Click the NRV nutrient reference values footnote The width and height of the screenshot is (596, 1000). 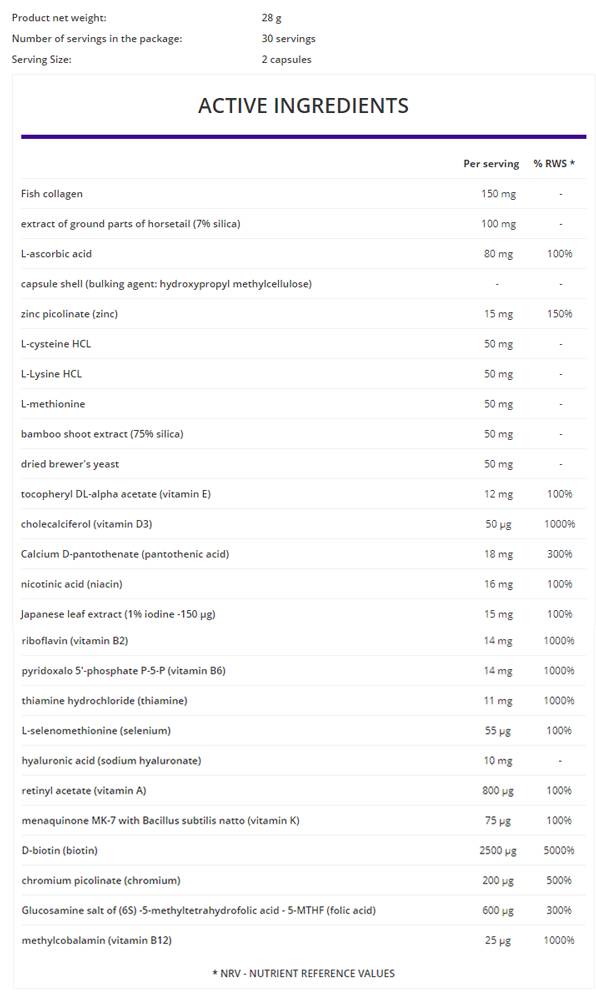pyautogui.click(x=303, y=973)
